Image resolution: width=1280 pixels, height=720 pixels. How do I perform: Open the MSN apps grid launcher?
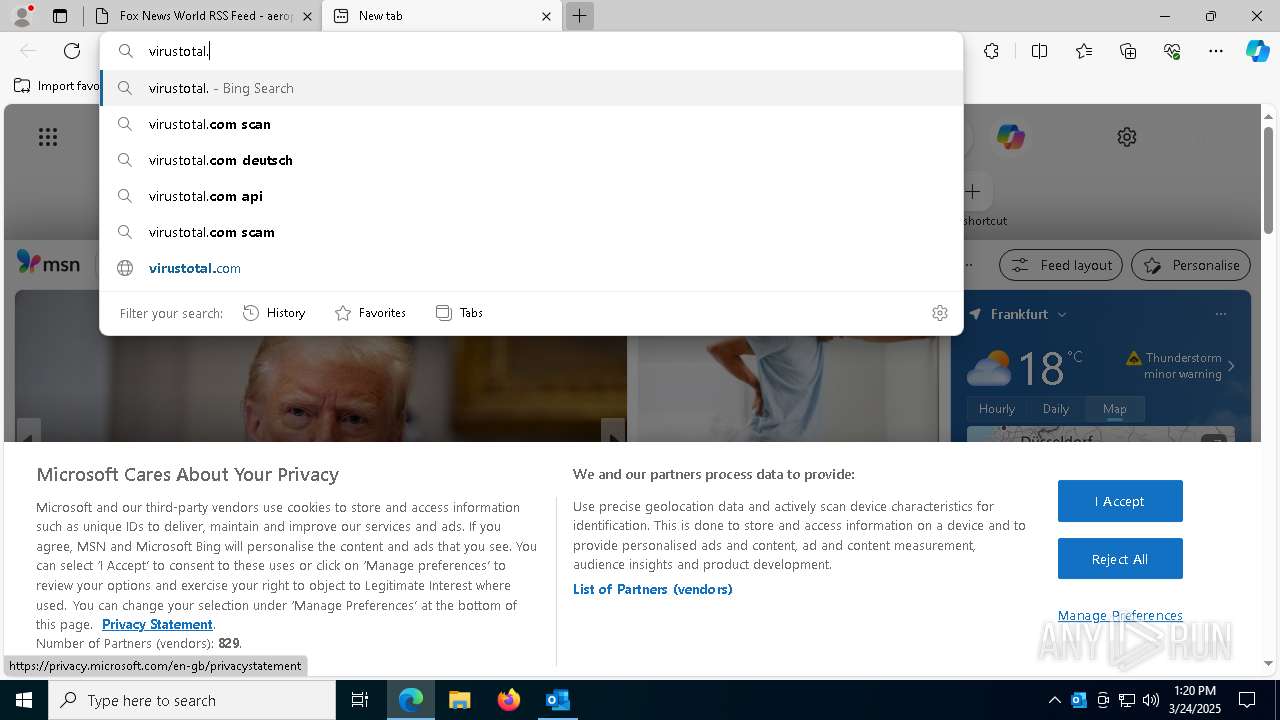tap(48, 137)
